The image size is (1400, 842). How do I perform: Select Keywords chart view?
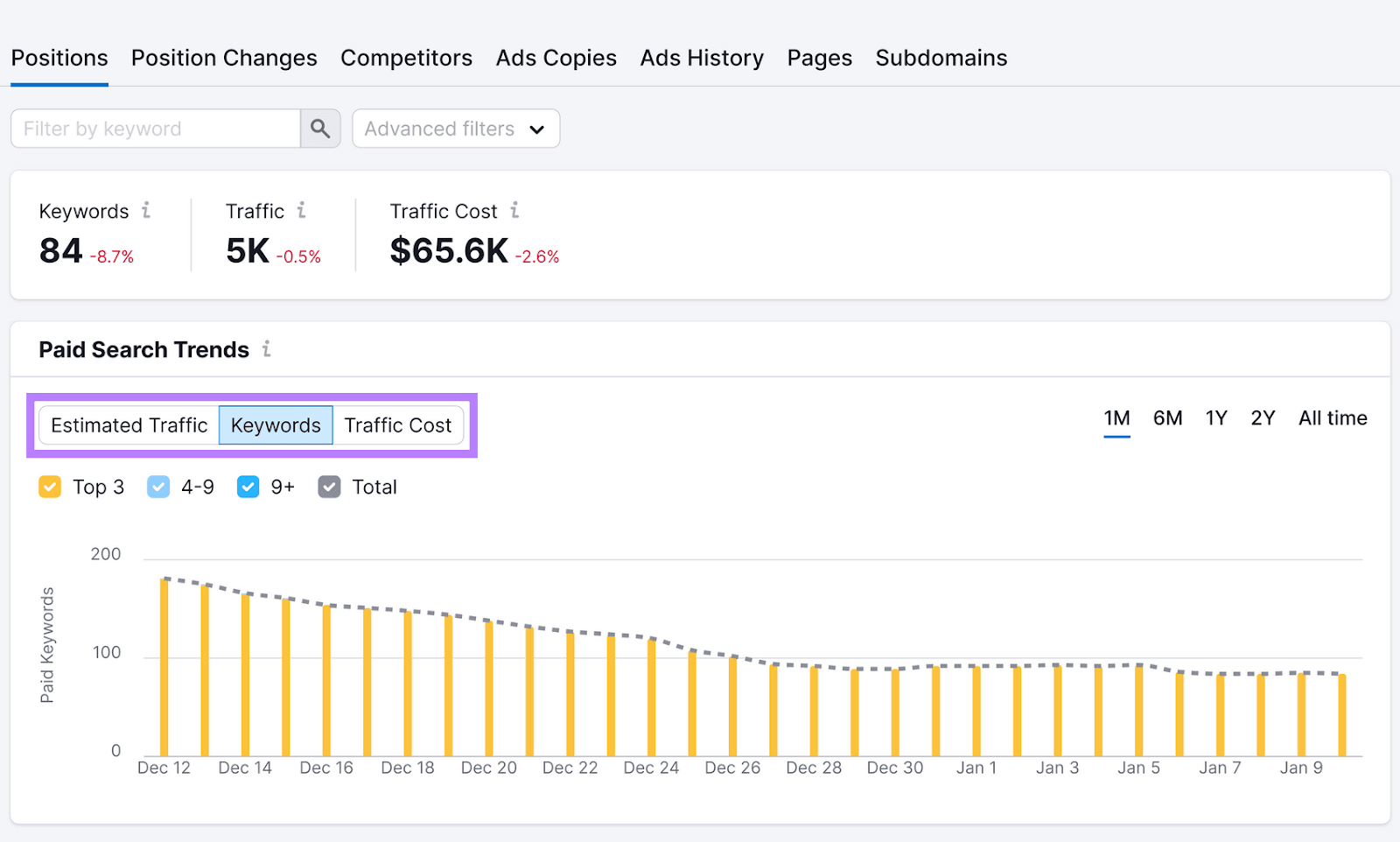coord(276,425)
